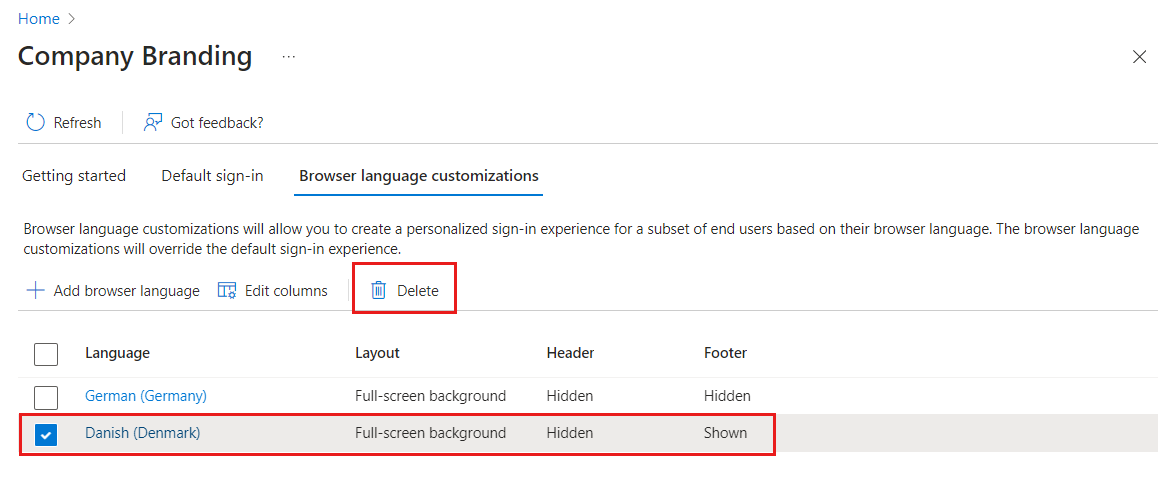Viewport: 1173px width, 486px height.
Task: Click the Danish row's Footer Shown value
Action: point(725,433)
